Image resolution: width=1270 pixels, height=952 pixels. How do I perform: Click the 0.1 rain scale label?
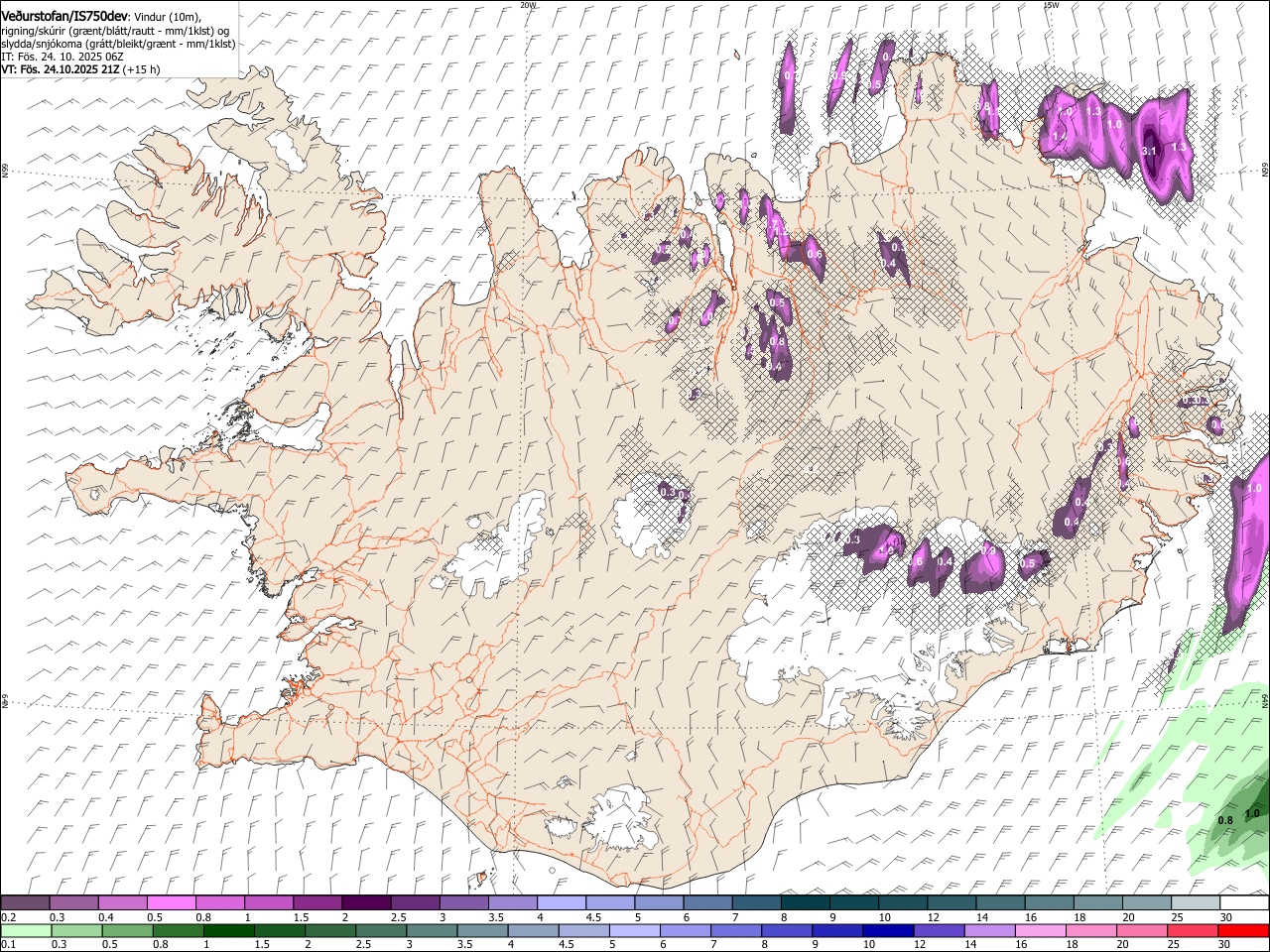[8, 945]
